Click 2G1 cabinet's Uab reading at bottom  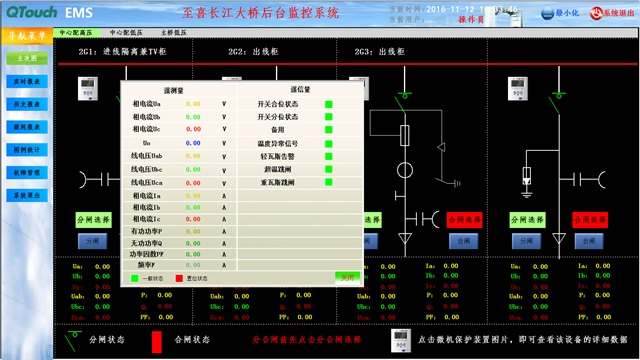[x=102, y=296]
